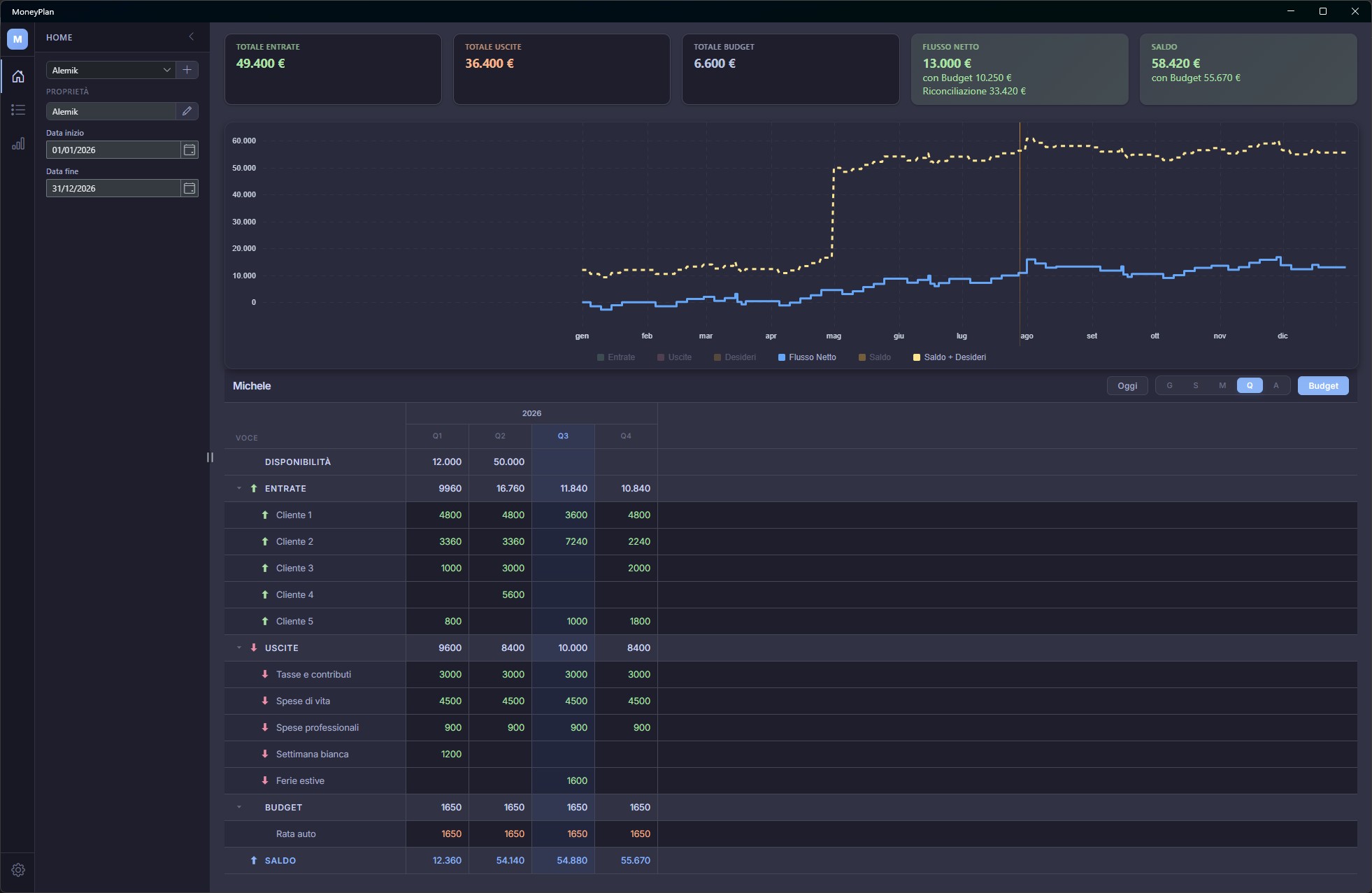This screenshot has width=1372, height=893.
Task: Collapse the ENTRATE group row
Action: pos(239,488)
